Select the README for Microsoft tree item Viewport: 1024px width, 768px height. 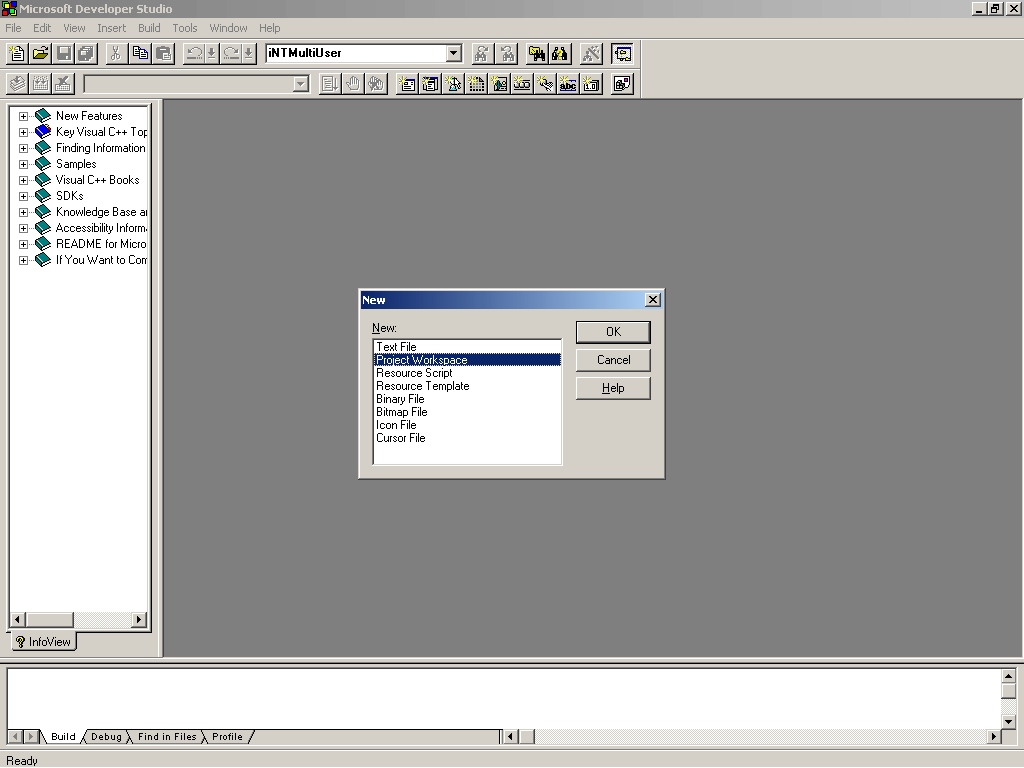101,244
